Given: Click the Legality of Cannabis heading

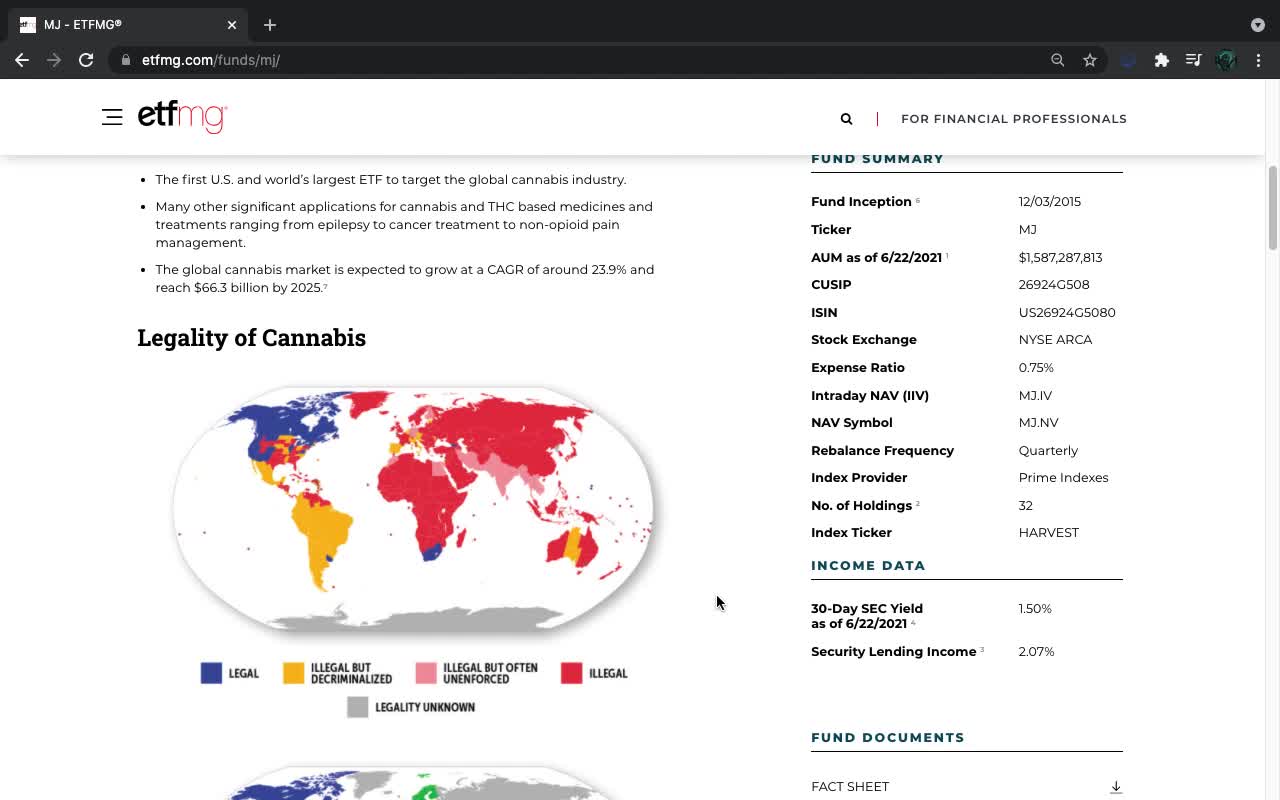Looking at the screenshot, I should (x=252, y=338).
